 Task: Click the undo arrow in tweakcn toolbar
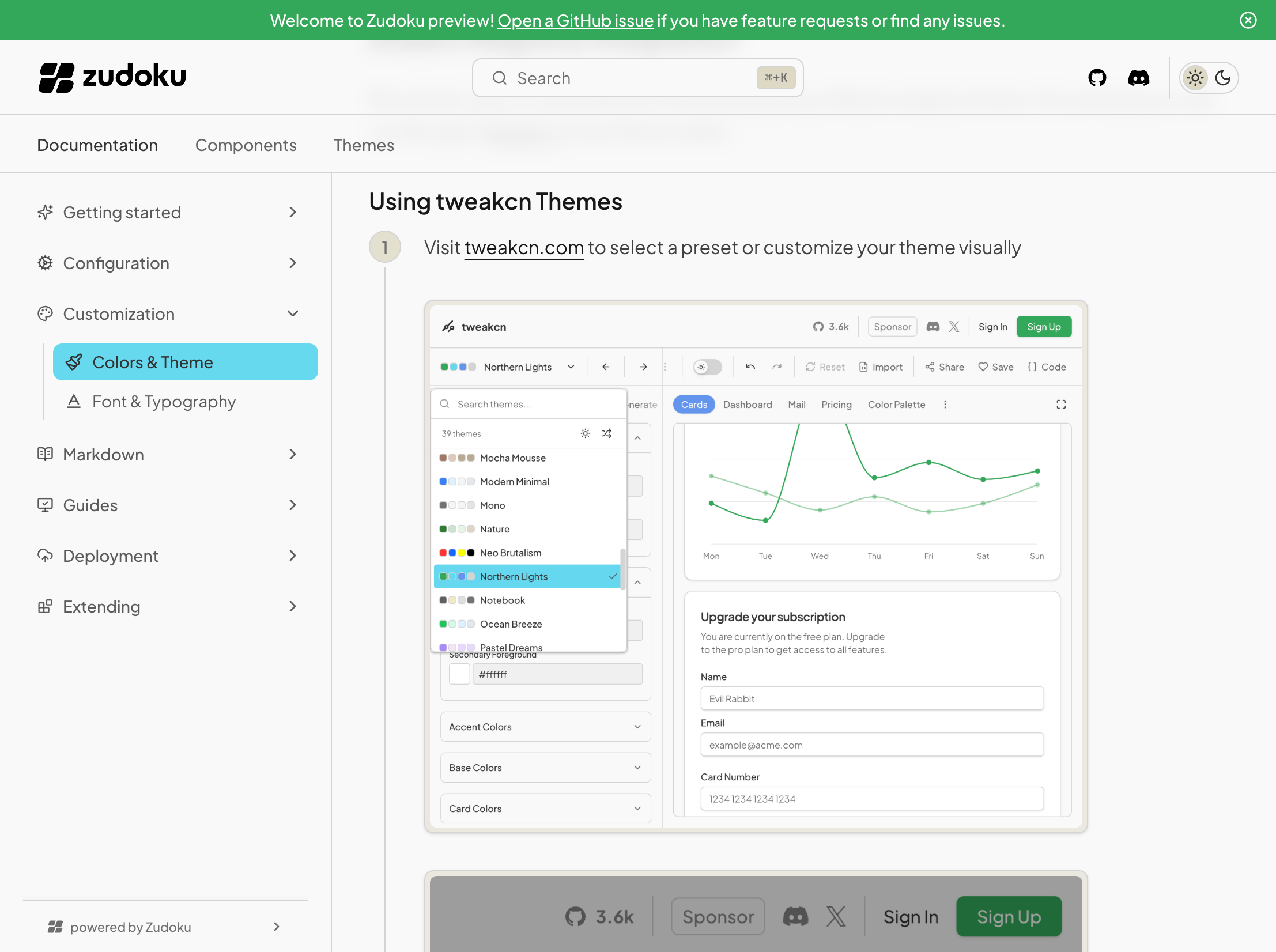750,367
